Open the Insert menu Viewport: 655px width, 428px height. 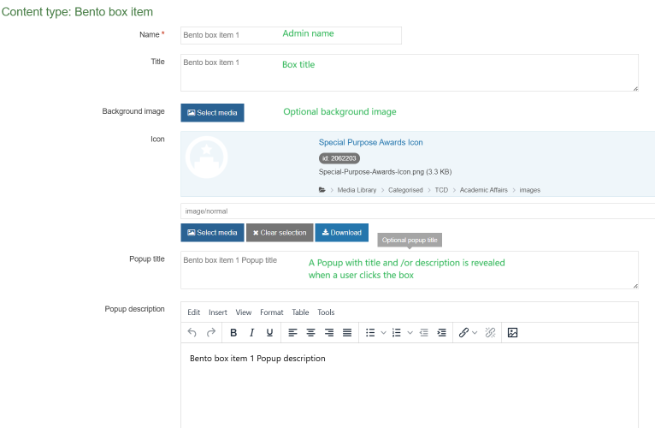click(x=218, y=312)
